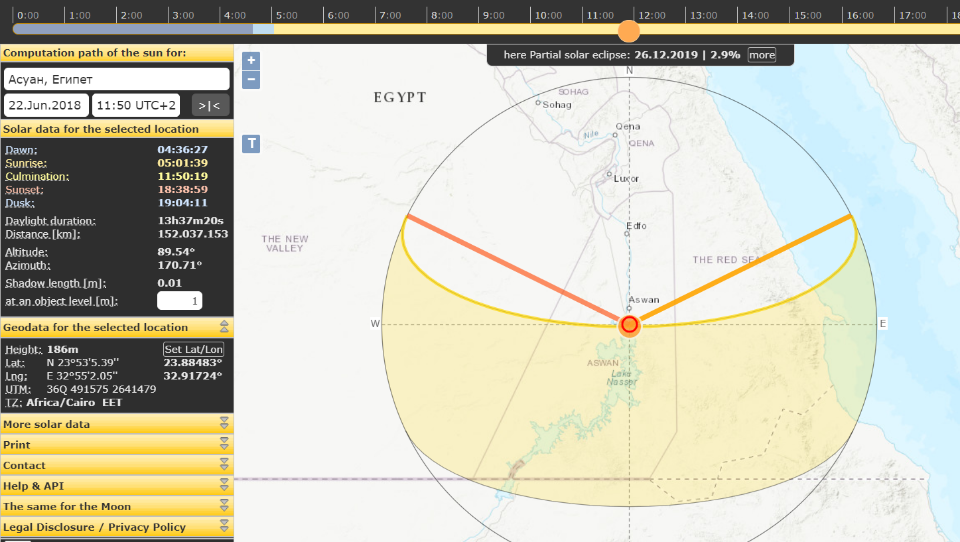The image size is (960, 542).
Task: Expand Legal Disclosure / Privacy Policy section
Action: (117, 527)
